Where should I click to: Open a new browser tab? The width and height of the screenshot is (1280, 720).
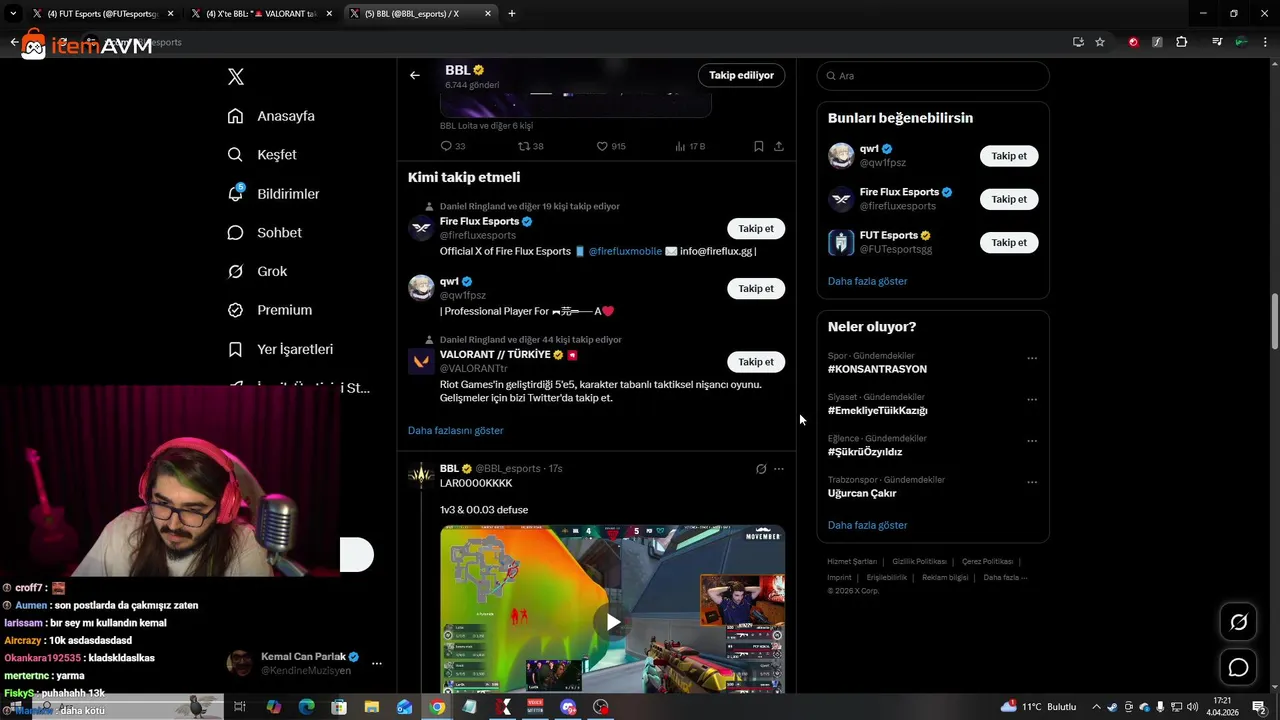pos(512,14)
